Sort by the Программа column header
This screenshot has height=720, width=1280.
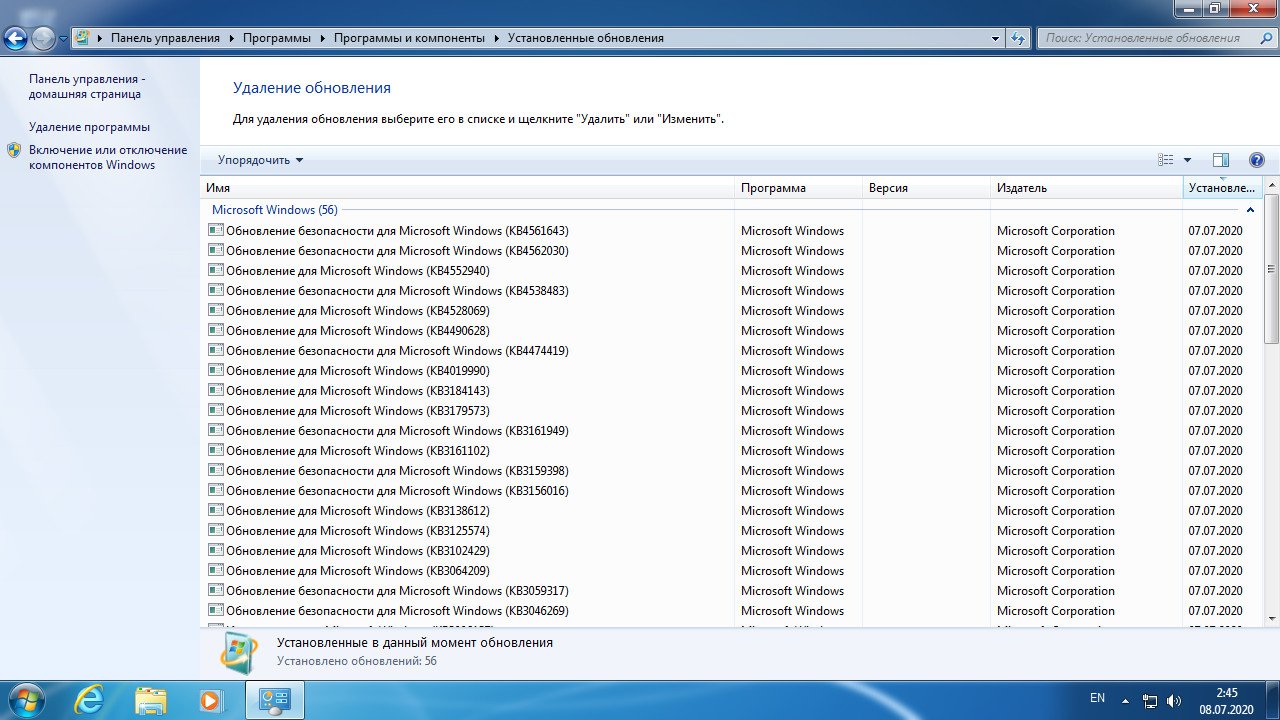[x=798, y=188]
